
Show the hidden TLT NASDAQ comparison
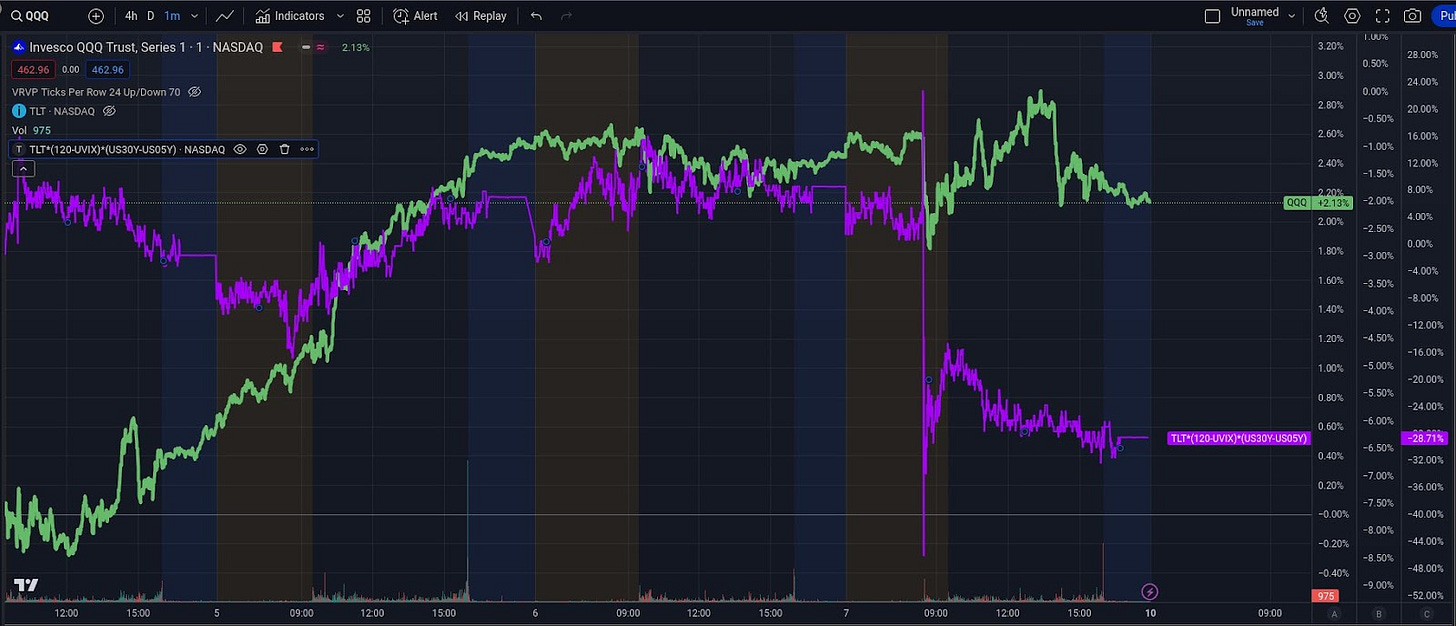110,111
